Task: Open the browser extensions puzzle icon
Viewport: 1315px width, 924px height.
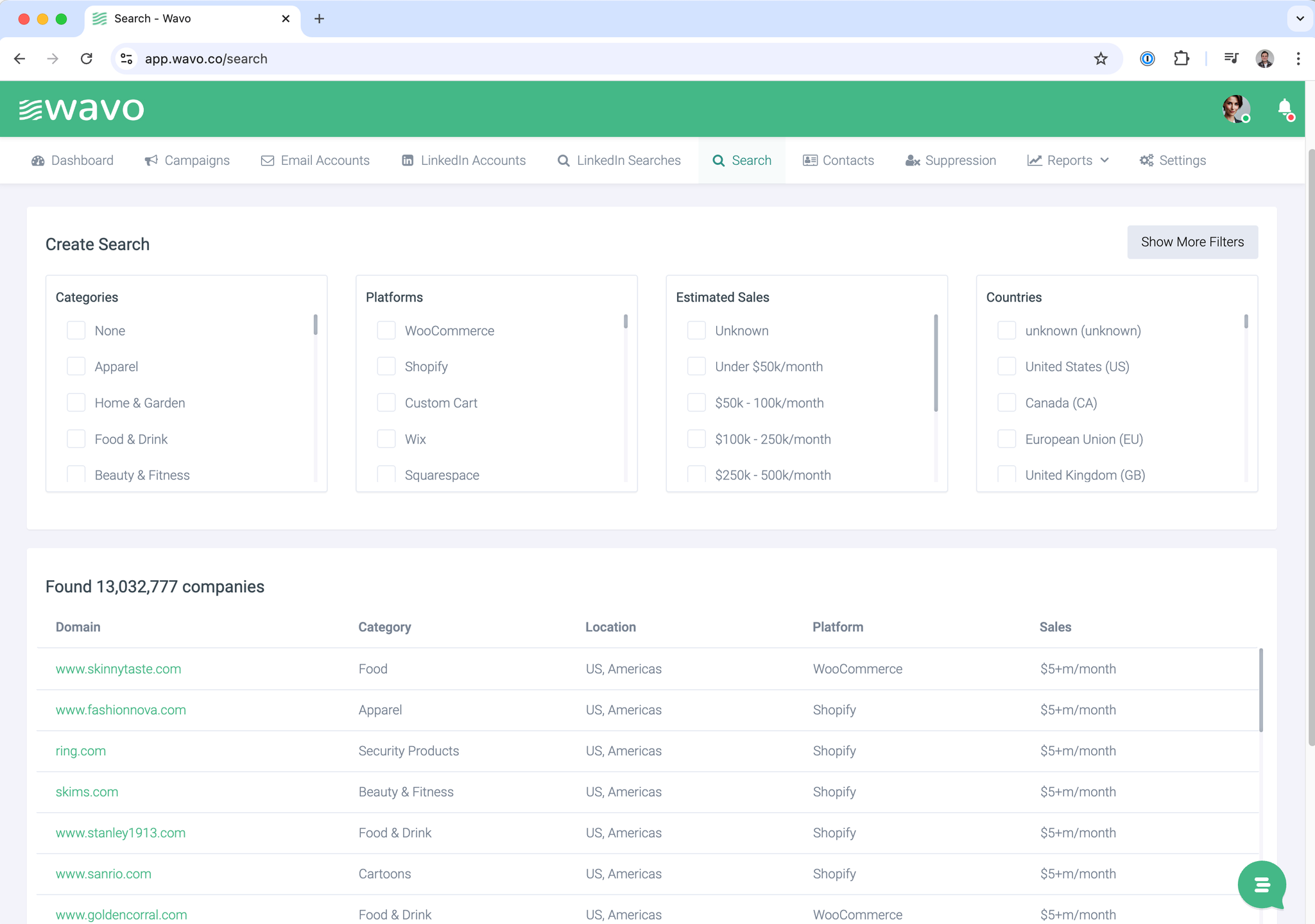Action: tap(1181, 59)
